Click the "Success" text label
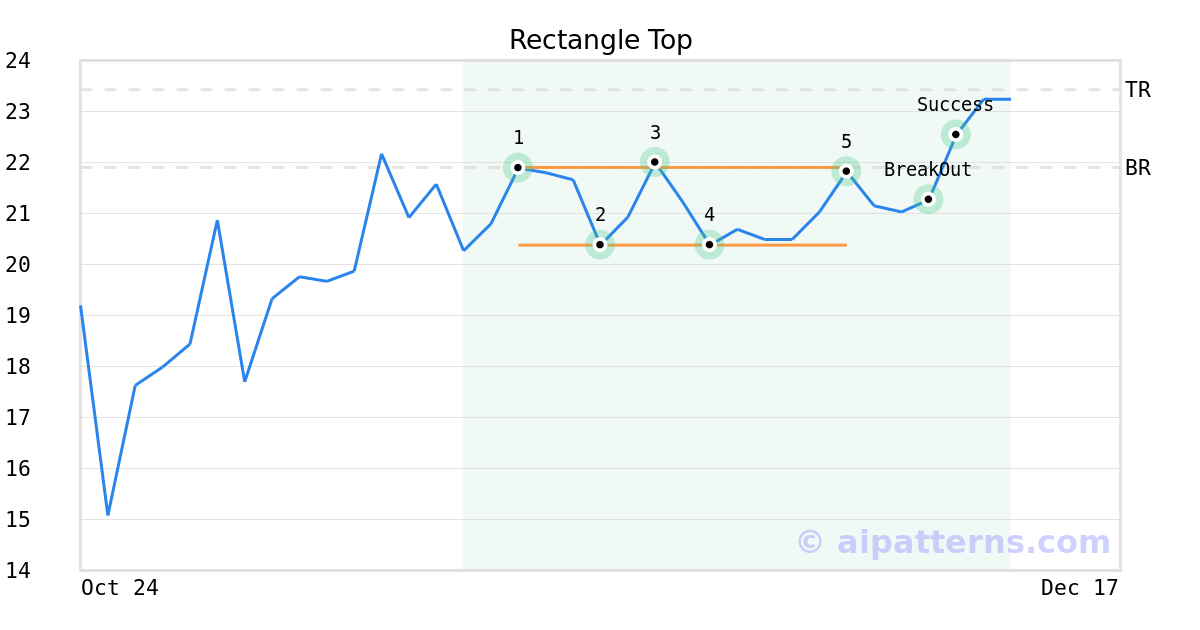Viewport: 1200px width, 630px height. 955,105
